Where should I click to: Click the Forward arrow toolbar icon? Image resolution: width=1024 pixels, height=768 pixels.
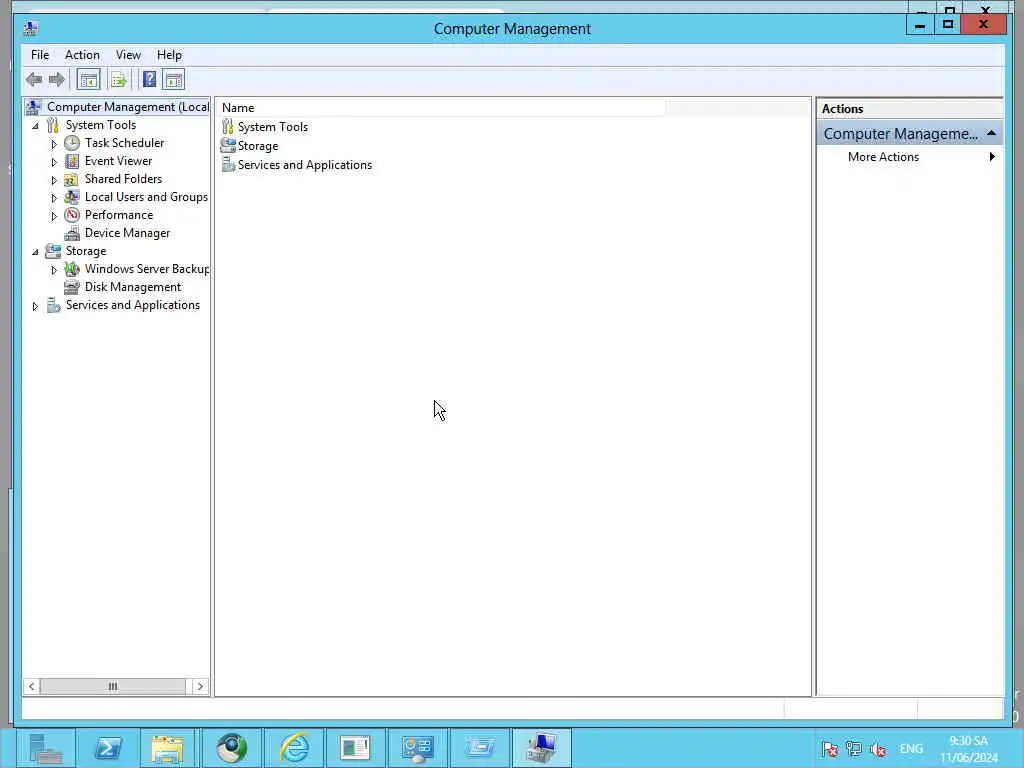57,80
